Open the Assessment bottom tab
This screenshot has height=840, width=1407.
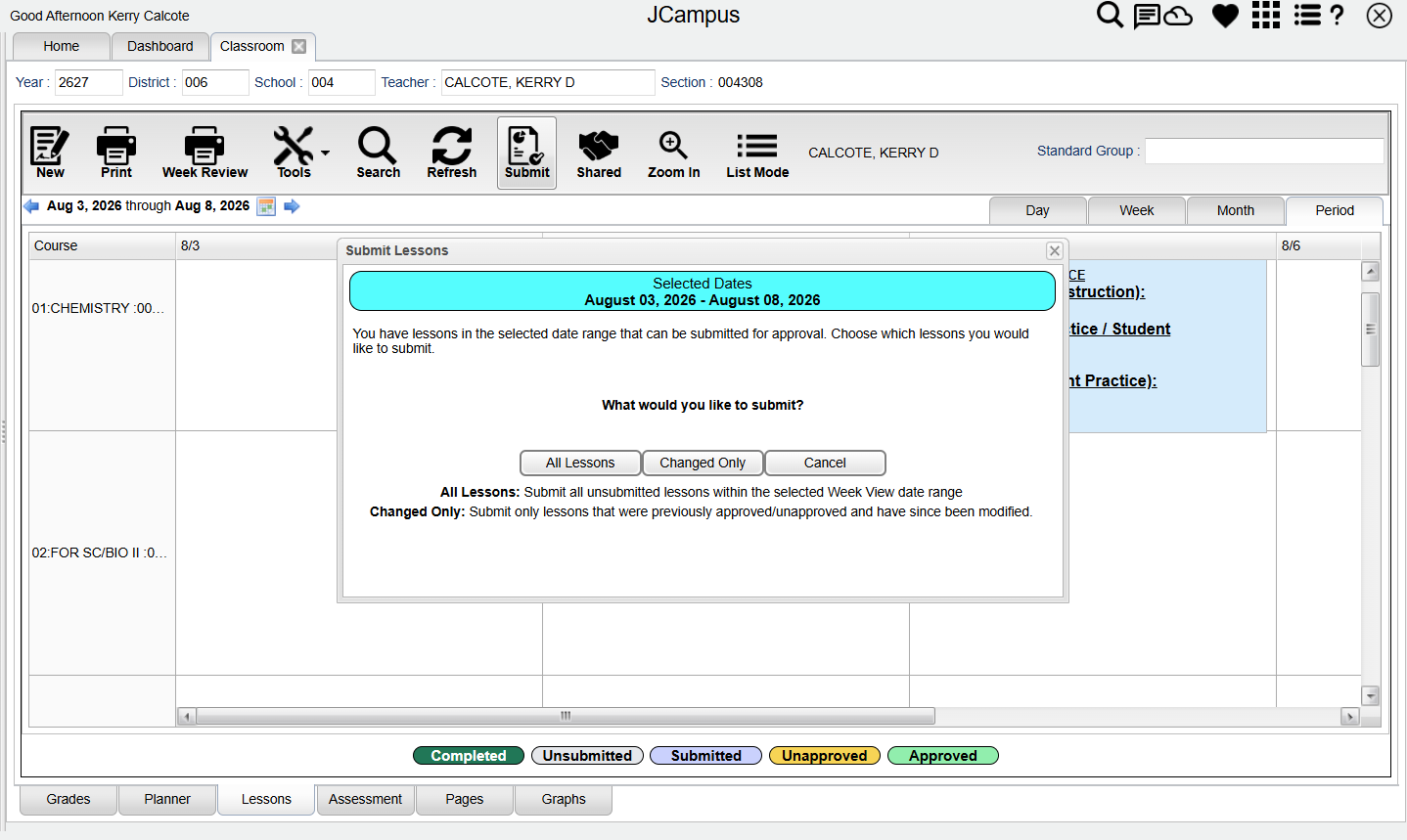(365, 799)
